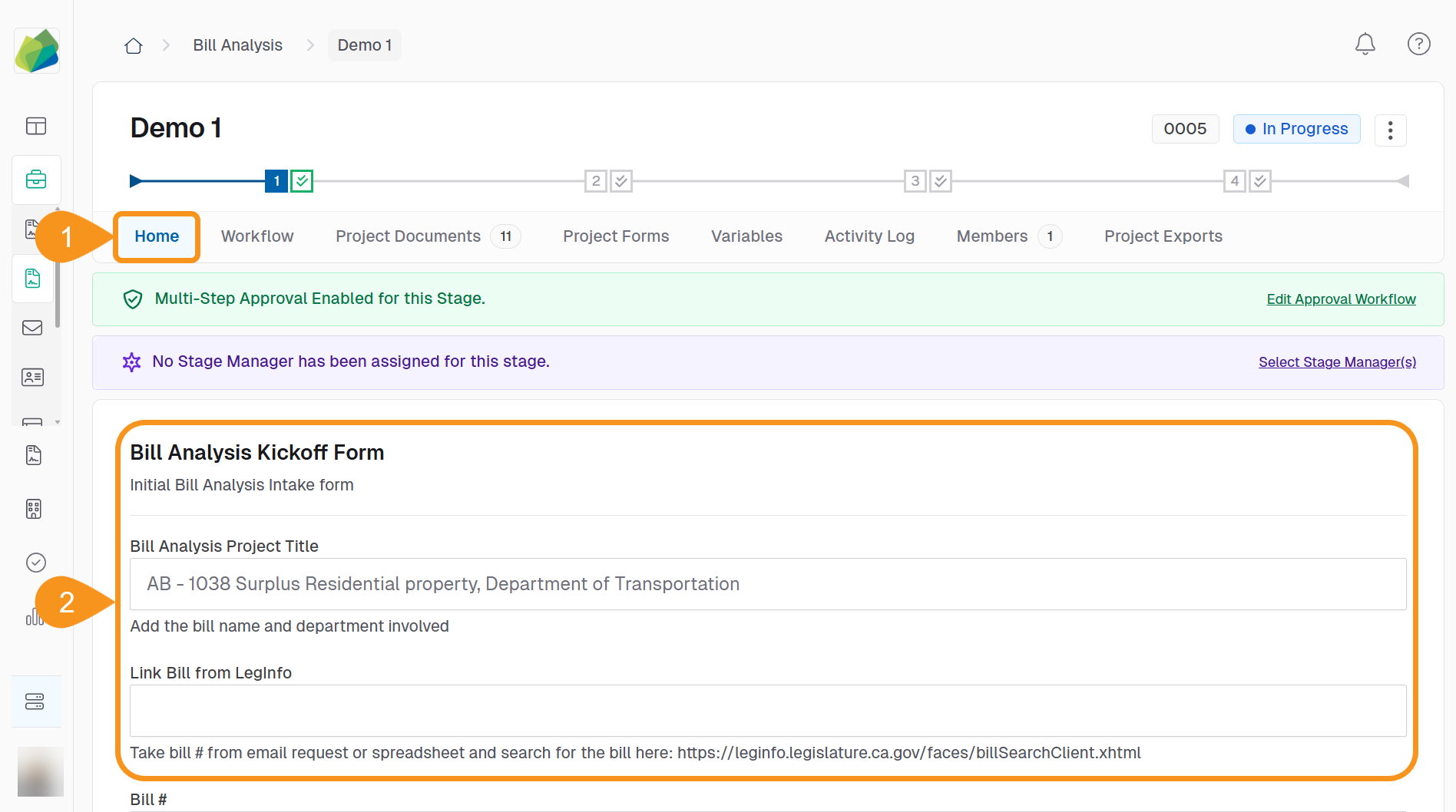
Task: Open the organizations building icon in sidebar
Action: [33, 509]
